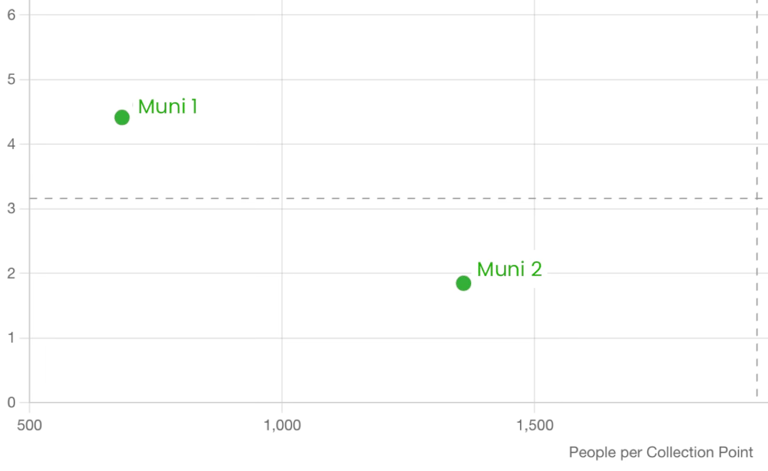The width and height of the screenshot is (768, 471).
Task: Click the vertical dashed reference line
Action: tap(757, 198)
